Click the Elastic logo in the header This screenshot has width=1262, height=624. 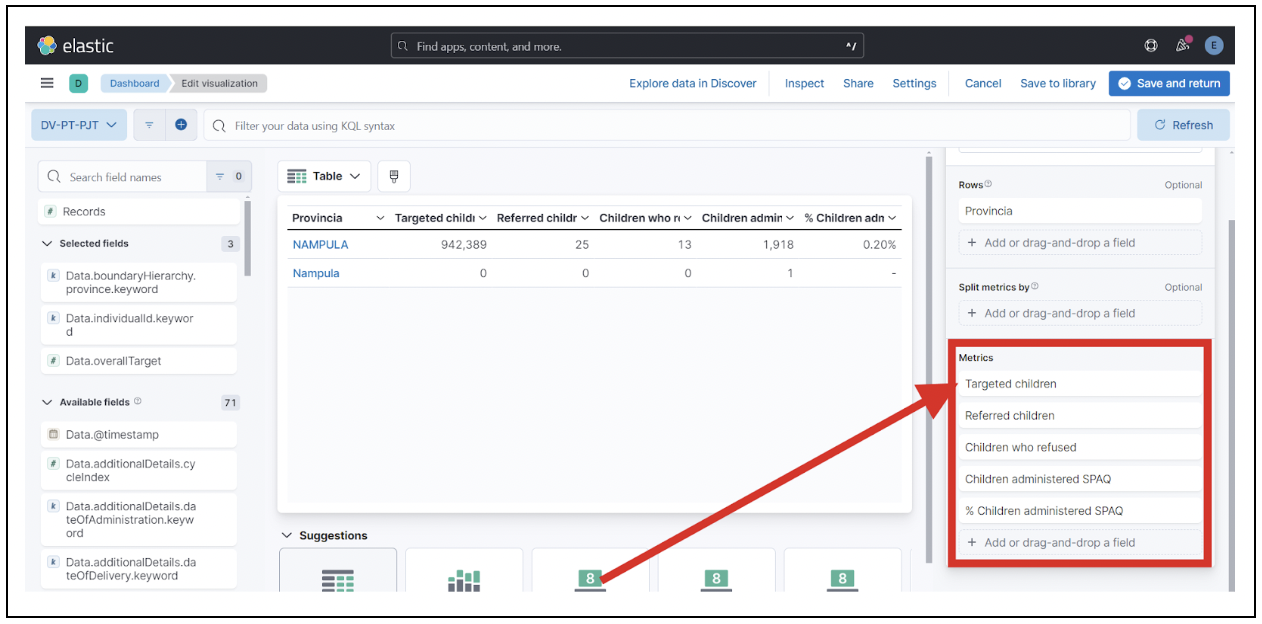(x=75, y=46)
